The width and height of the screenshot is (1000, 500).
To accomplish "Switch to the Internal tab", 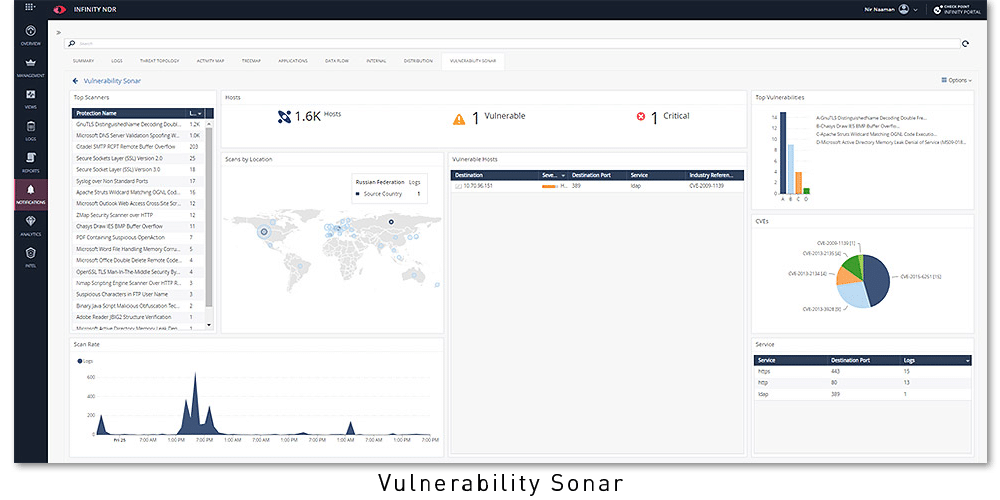I will (x=376, y=61).
